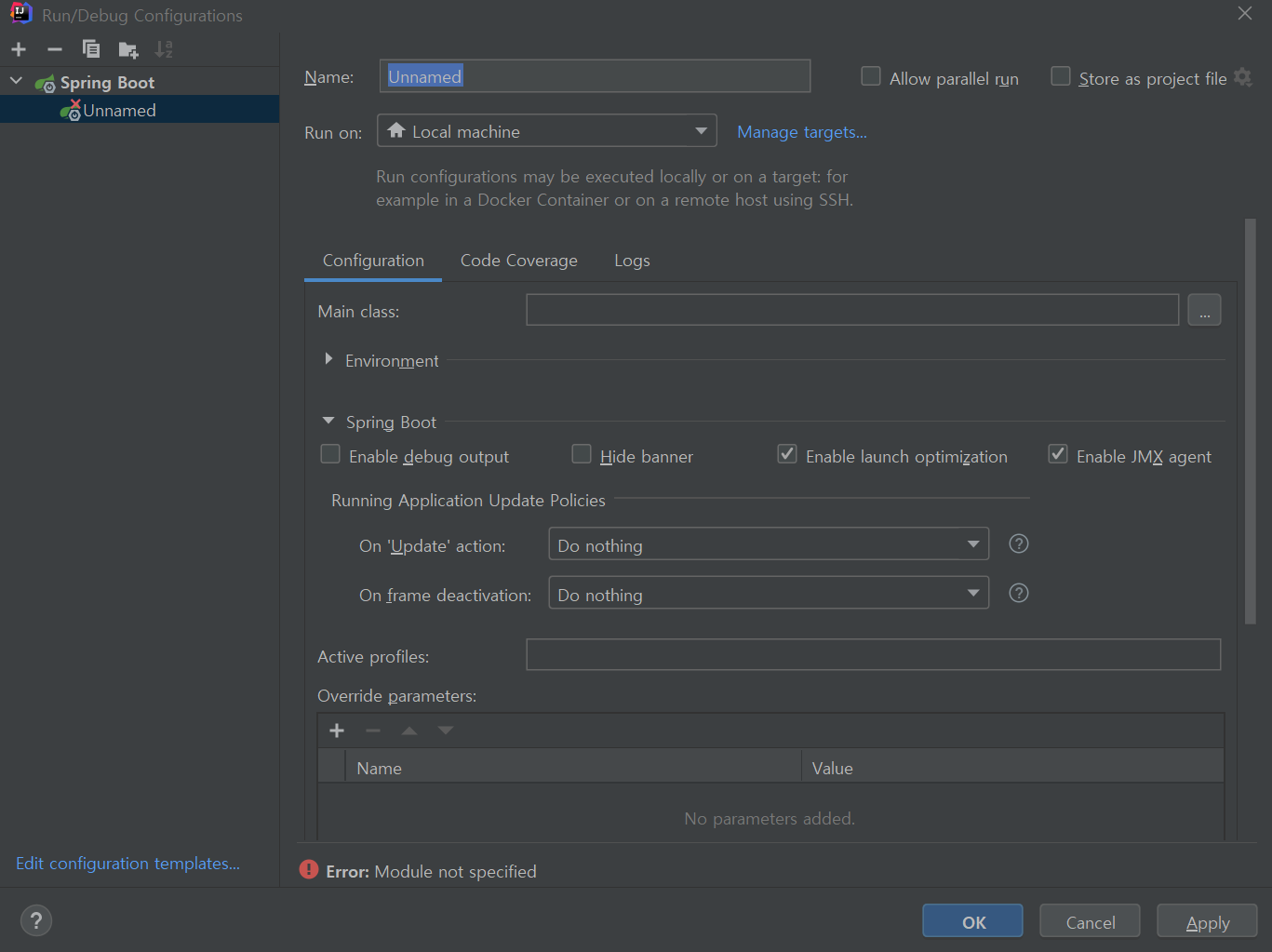Open the On frame deactivation dropdown

click(x=769, y=593)
